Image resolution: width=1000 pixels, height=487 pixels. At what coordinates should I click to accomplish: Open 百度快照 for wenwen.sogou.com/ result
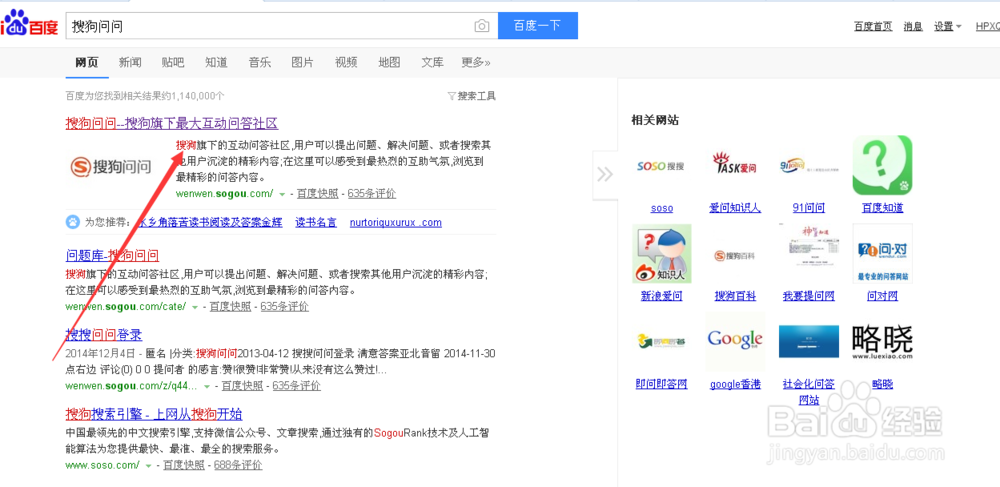click(316, 194)
